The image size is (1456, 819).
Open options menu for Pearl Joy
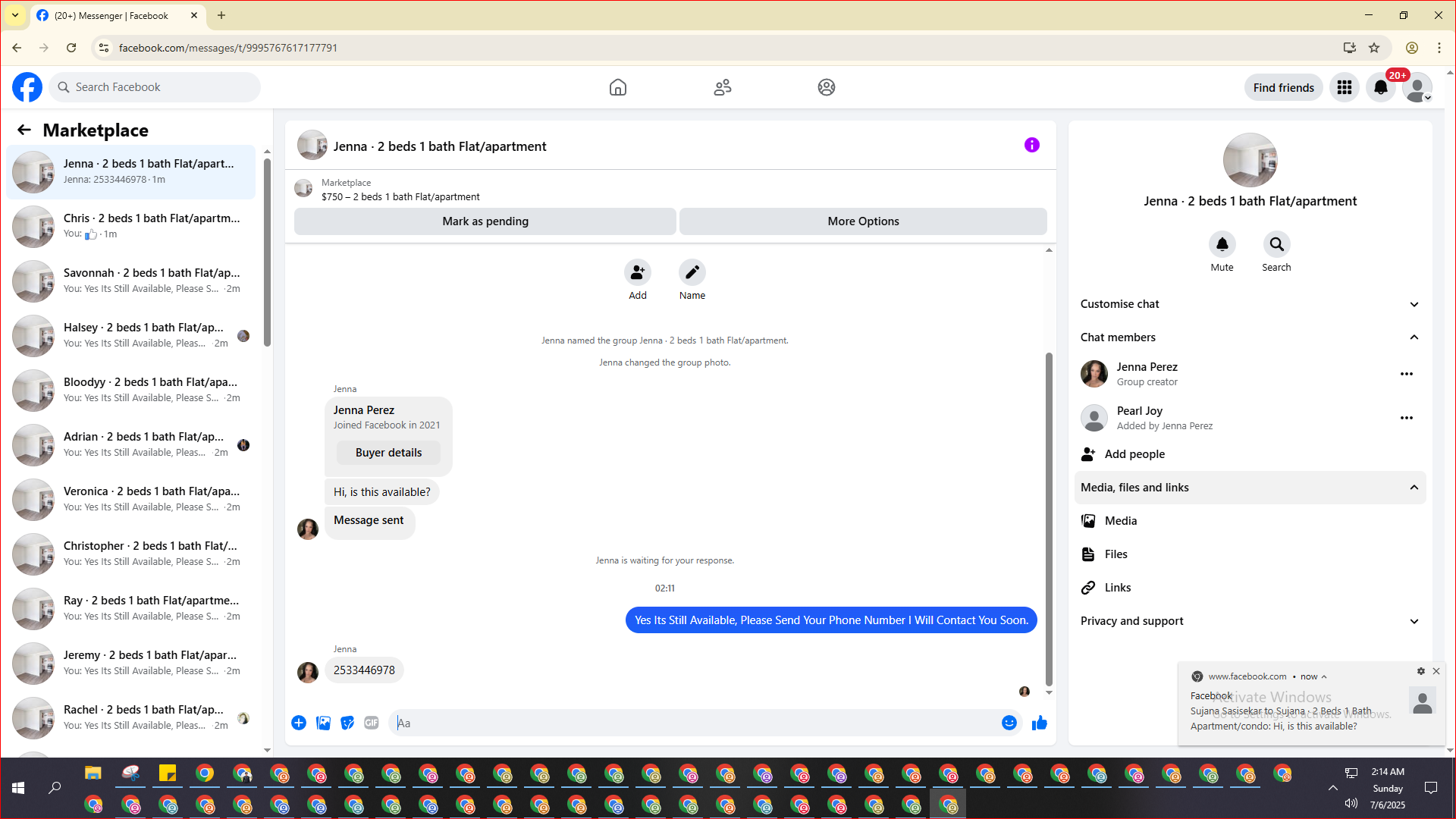click(1406, 418)
